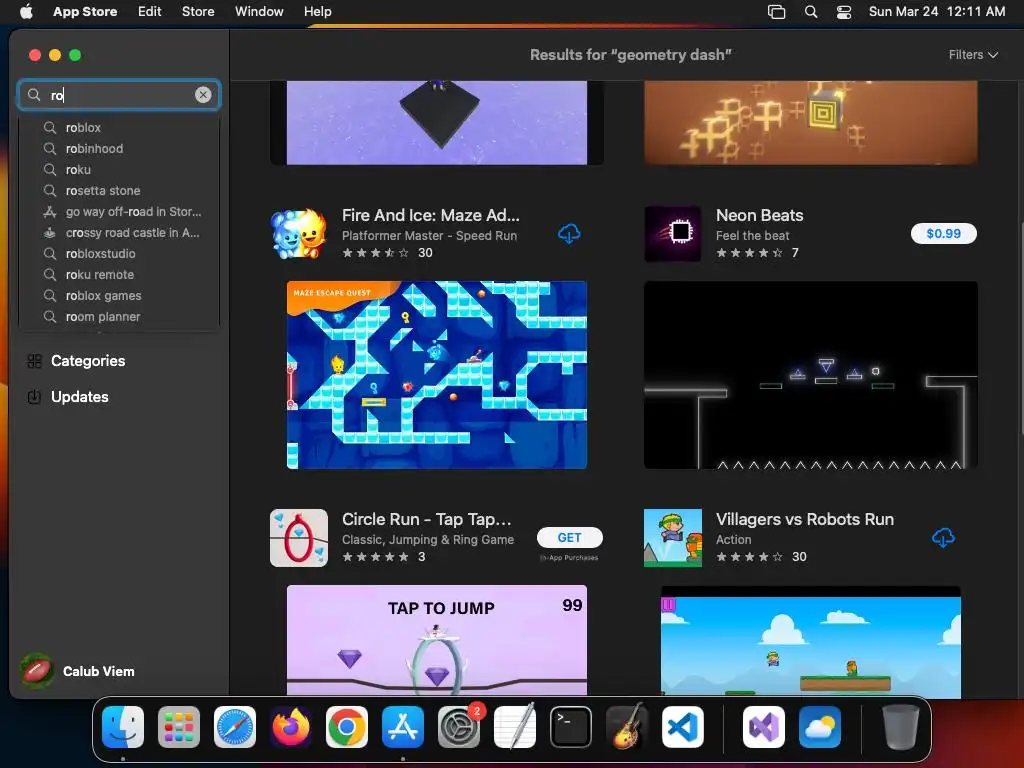Click the App Store Dock icon
Screen dimensions: 1024x768
tap(403, 727)
